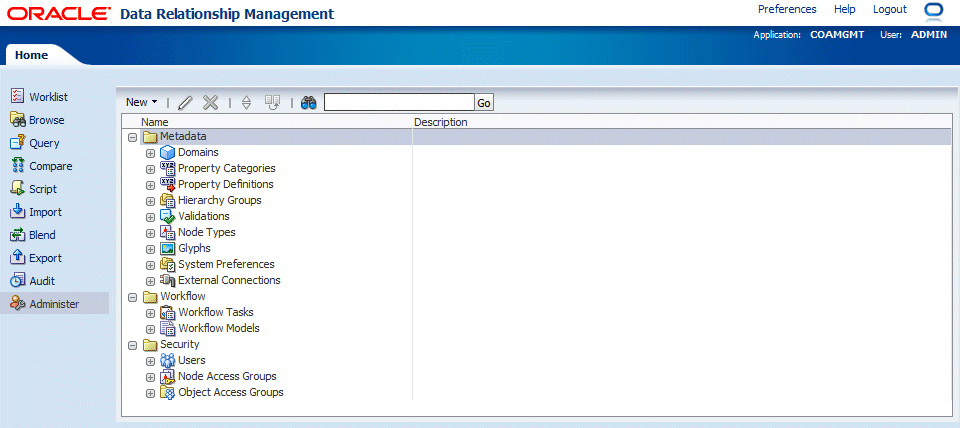960x428 pixels.
Task: Open the Help link
Action: pyautogui.click(x=844, y=9)
